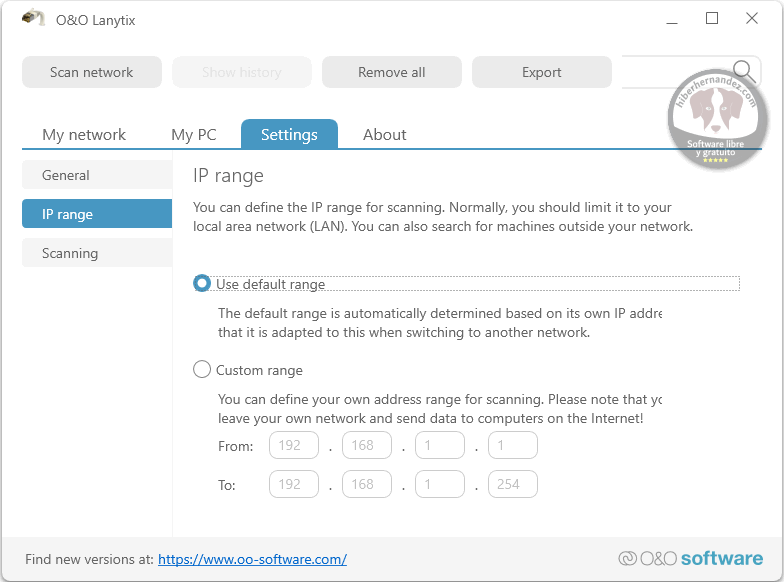
Task: Open the My PC tab
Action: tap(194, 134)
